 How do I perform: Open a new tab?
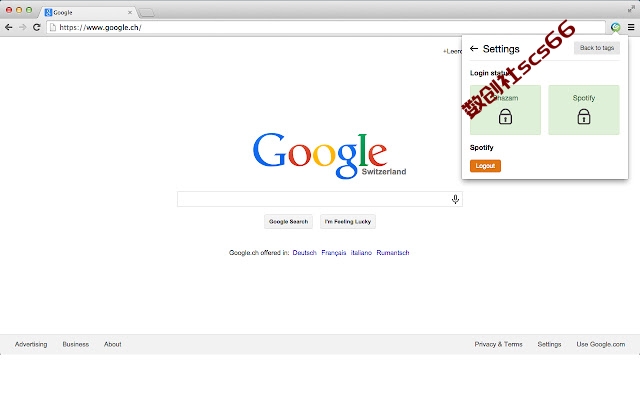tap(147, 13)
